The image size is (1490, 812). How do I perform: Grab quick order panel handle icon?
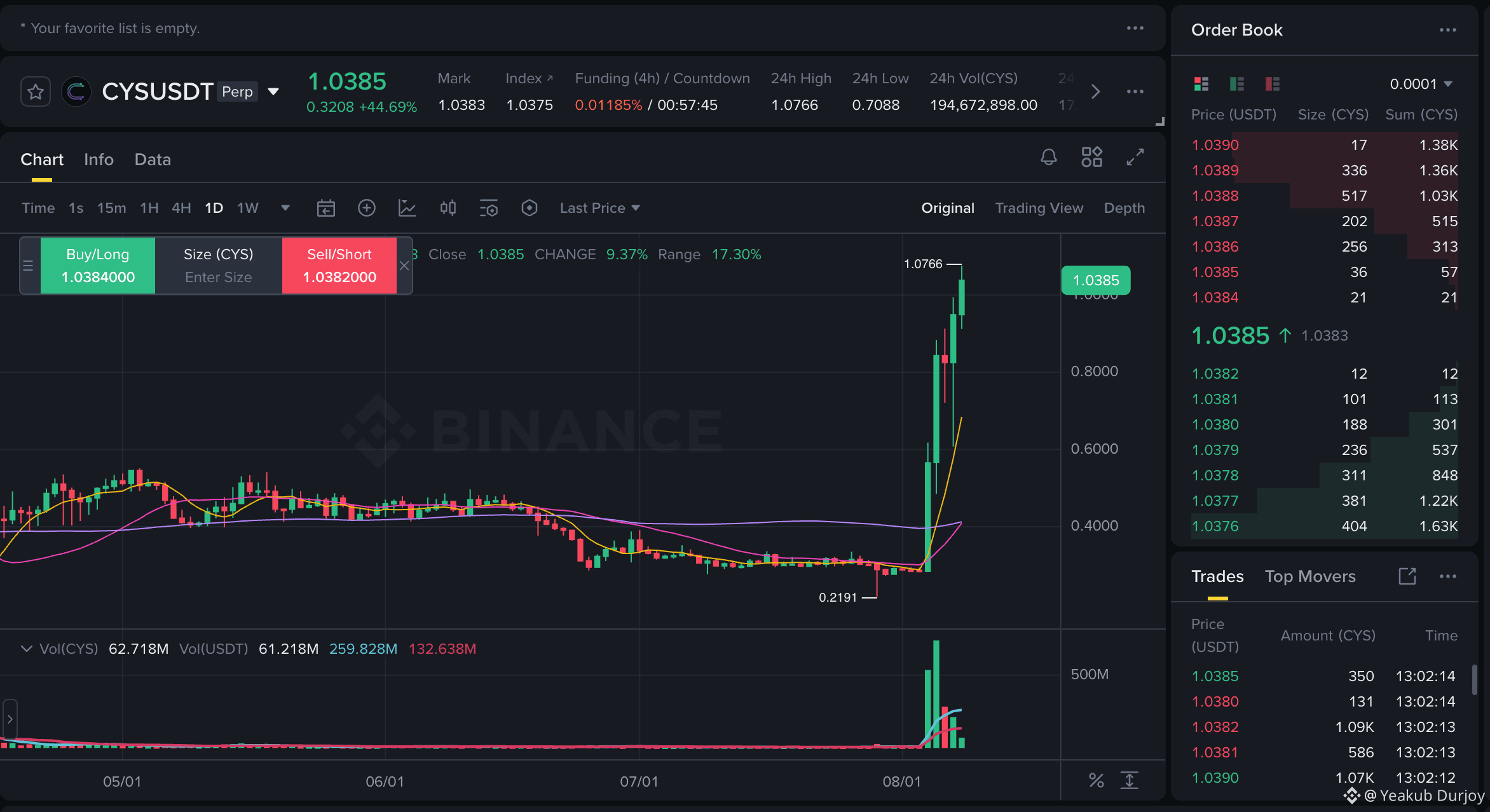click(x=28, y=266)
